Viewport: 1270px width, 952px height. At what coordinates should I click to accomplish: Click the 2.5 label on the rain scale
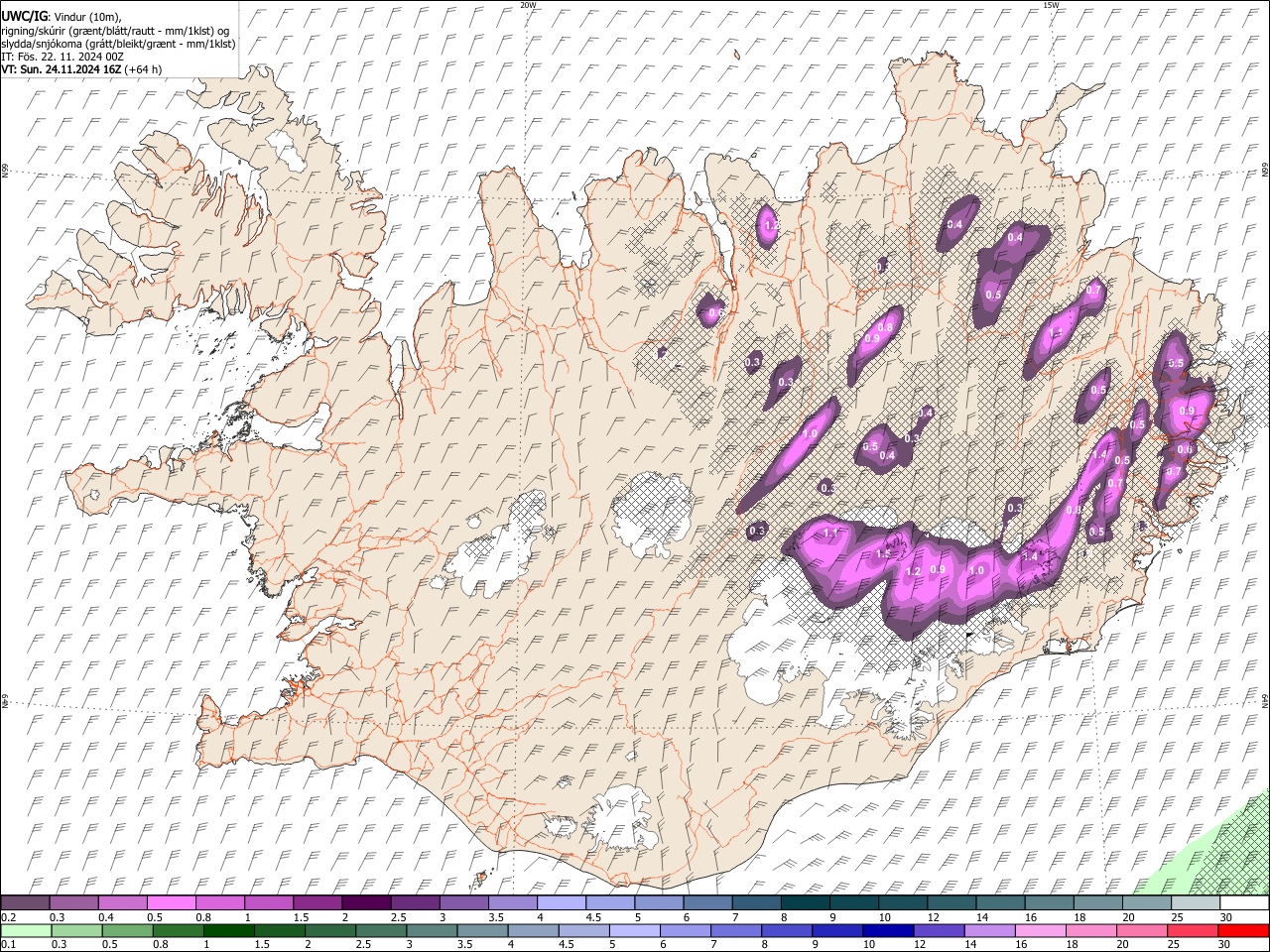[363, 944]
